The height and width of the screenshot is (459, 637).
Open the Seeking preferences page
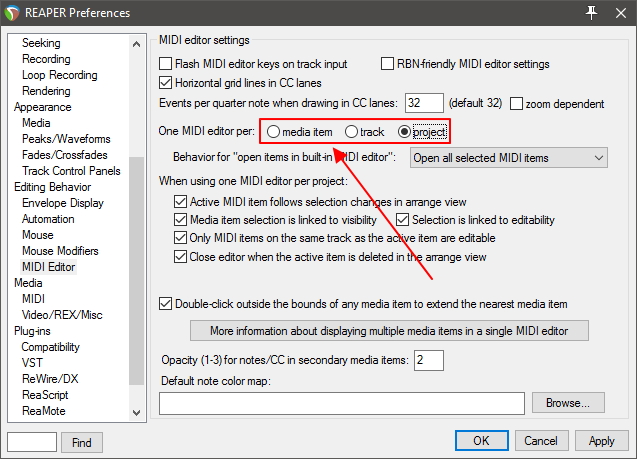coord(41,43)
